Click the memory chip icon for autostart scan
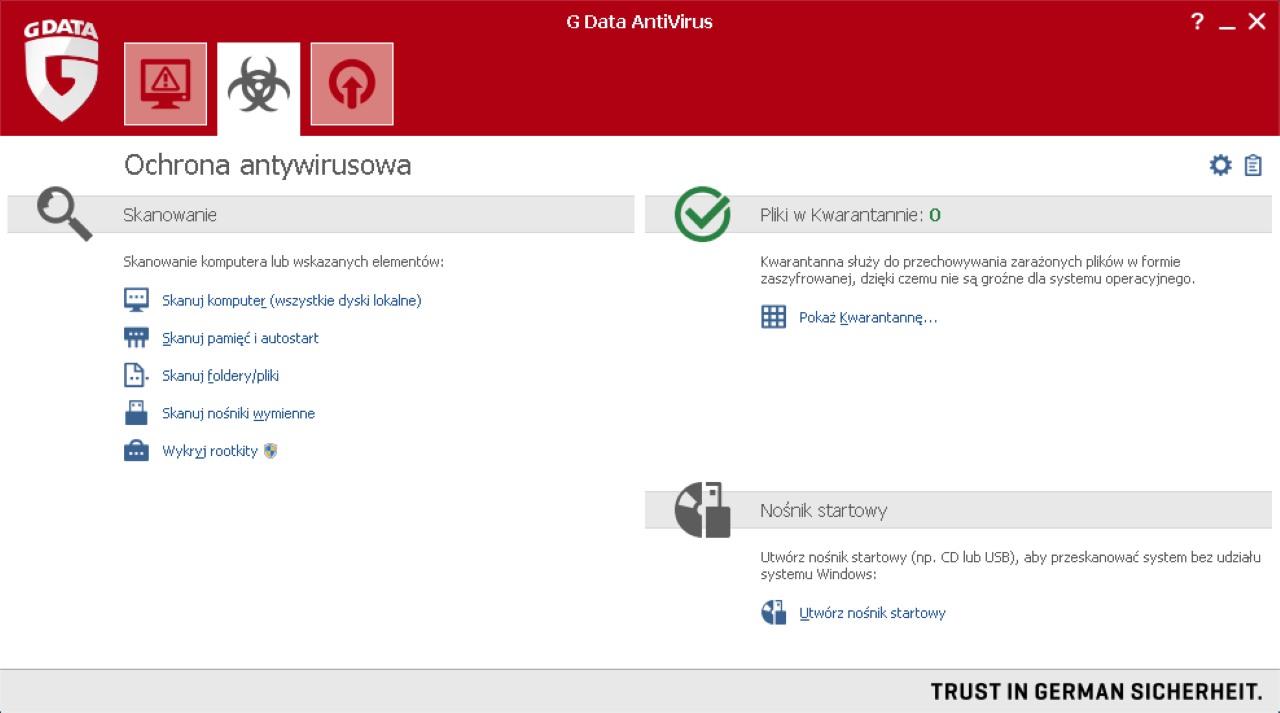This screenshot has height=713, width=1280. 136,338
